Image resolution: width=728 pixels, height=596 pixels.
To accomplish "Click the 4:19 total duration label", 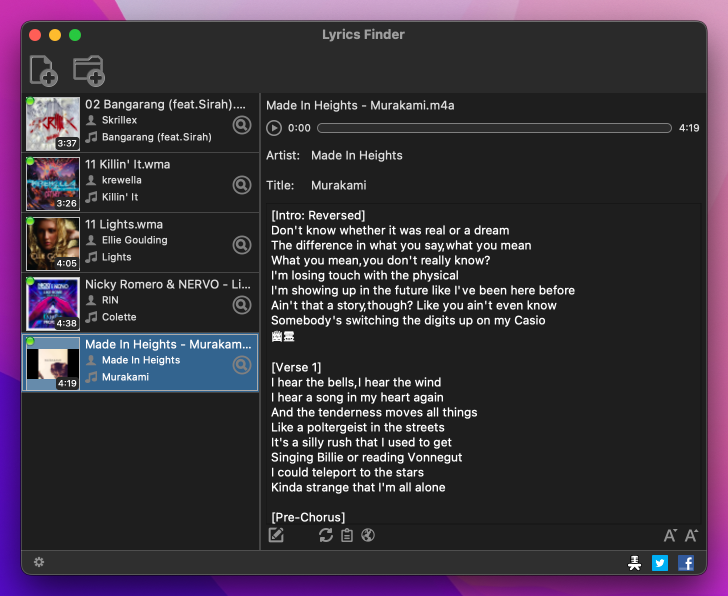I will pos(689,128).
